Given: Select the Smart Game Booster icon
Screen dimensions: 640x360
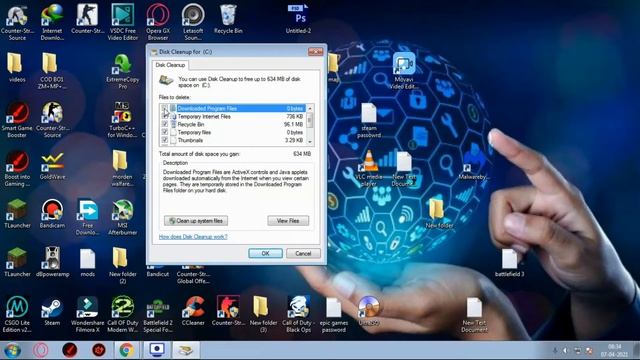Looking at the screenshot, I should pos(17,120).
